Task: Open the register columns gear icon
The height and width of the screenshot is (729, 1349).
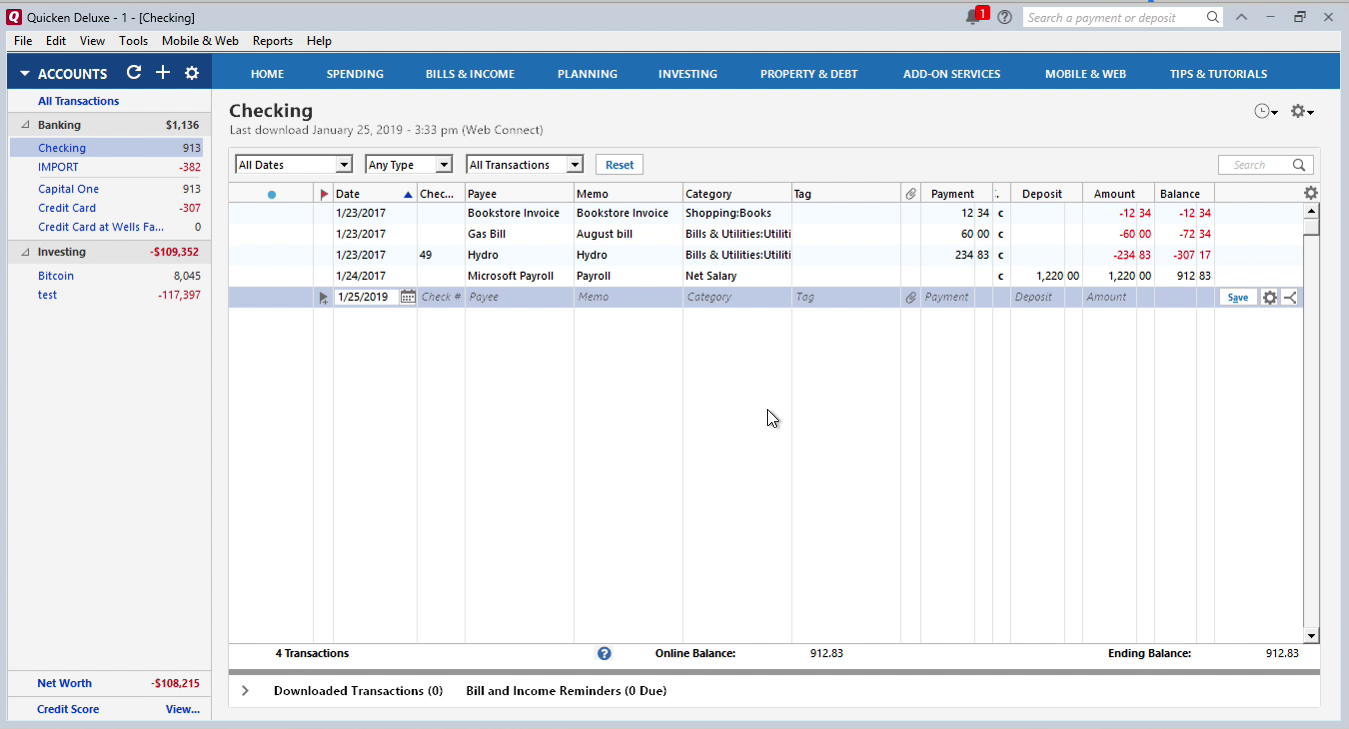Action: pos(1311,193)
